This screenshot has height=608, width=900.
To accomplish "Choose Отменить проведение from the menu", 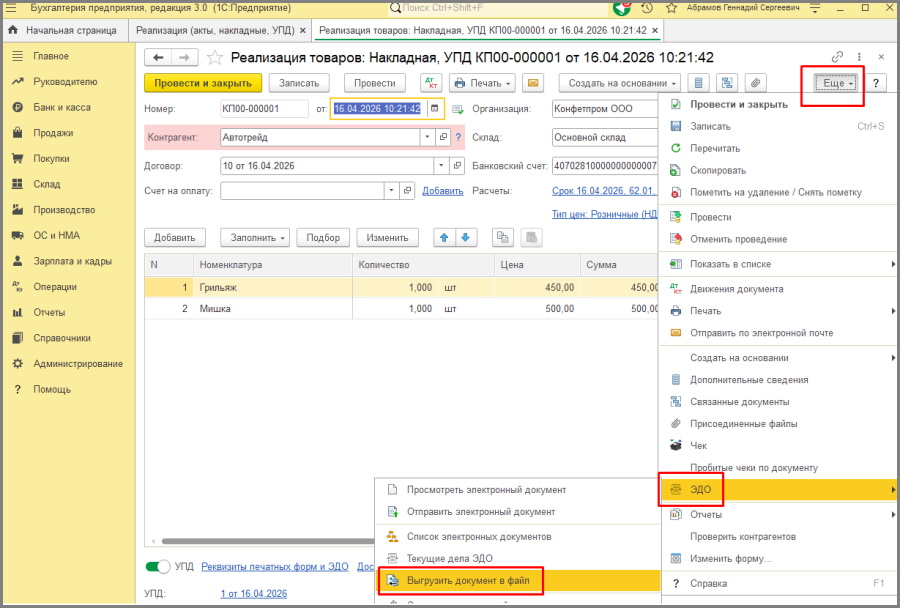I will click(x=738, y=239).
